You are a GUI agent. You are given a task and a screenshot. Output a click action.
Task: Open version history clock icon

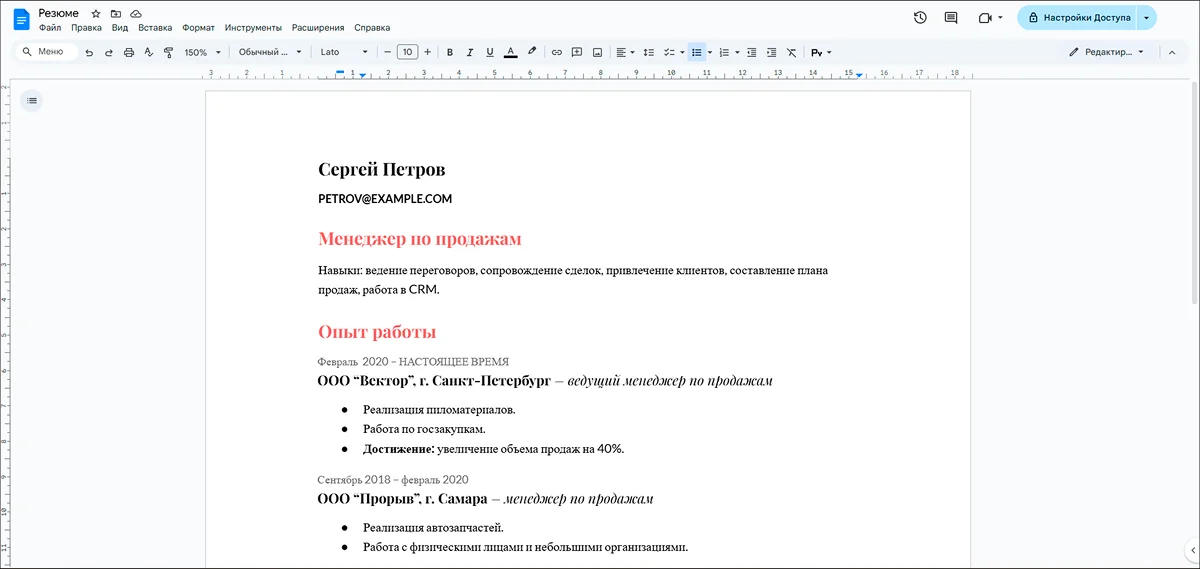coord(920,18)
